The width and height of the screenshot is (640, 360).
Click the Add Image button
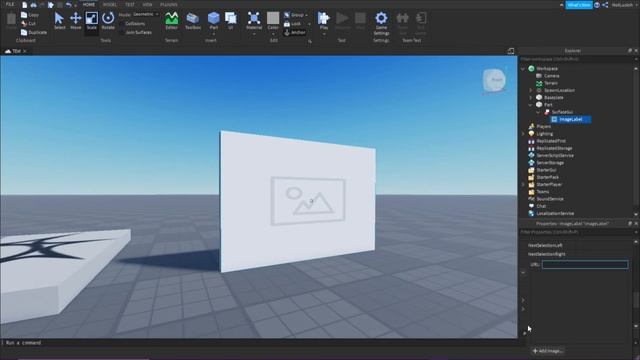(547, 351)
